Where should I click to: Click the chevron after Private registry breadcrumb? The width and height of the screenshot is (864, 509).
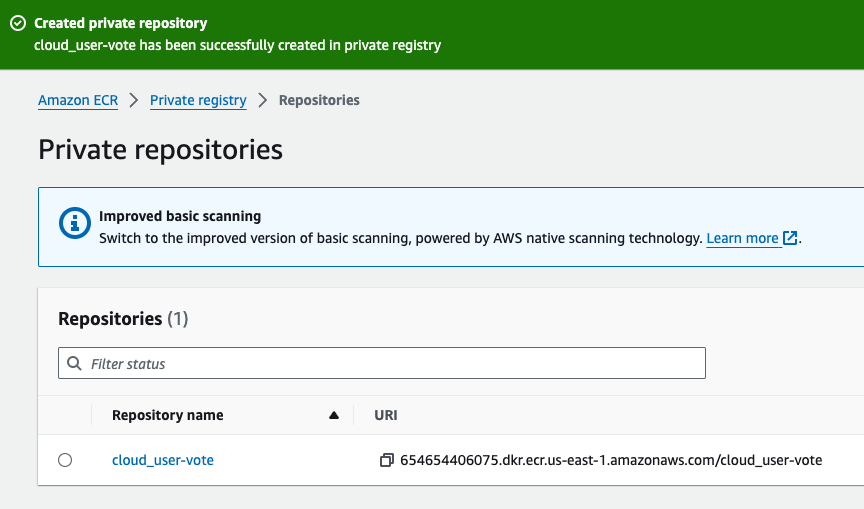point(263,100)
